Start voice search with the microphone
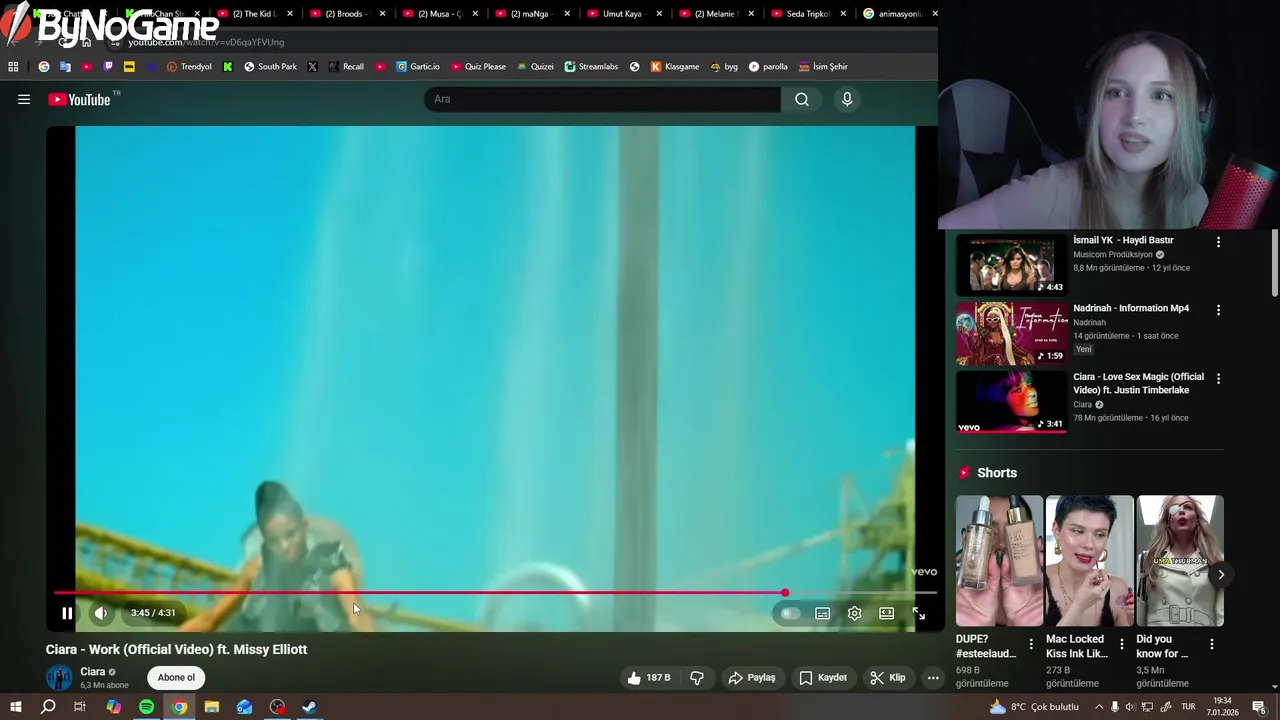 point(847,99)
